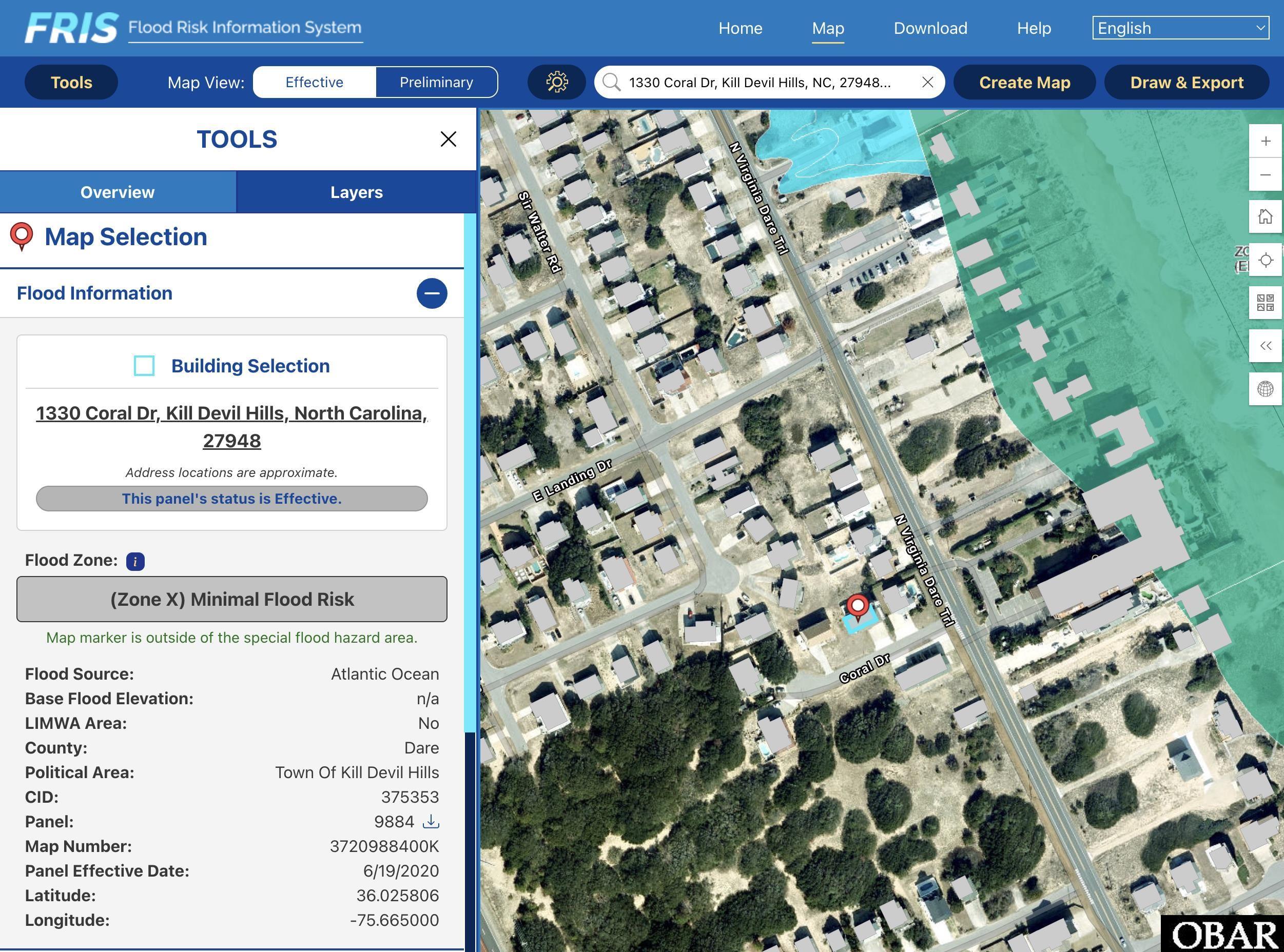The height and width of the screenshot is (952, 1284).
Task: Select the Longitude value -75.665000
Action: click(394, 920)
